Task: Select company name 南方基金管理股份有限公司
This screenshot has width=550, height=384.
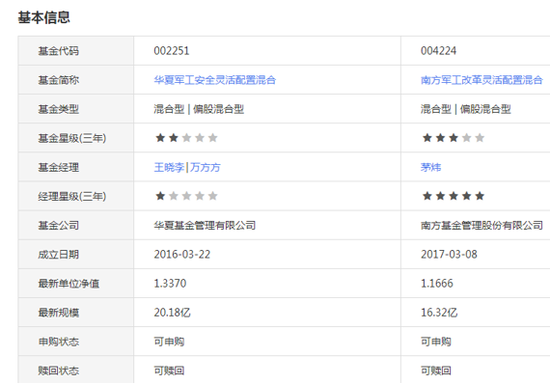Action: [x=482, y=225]
